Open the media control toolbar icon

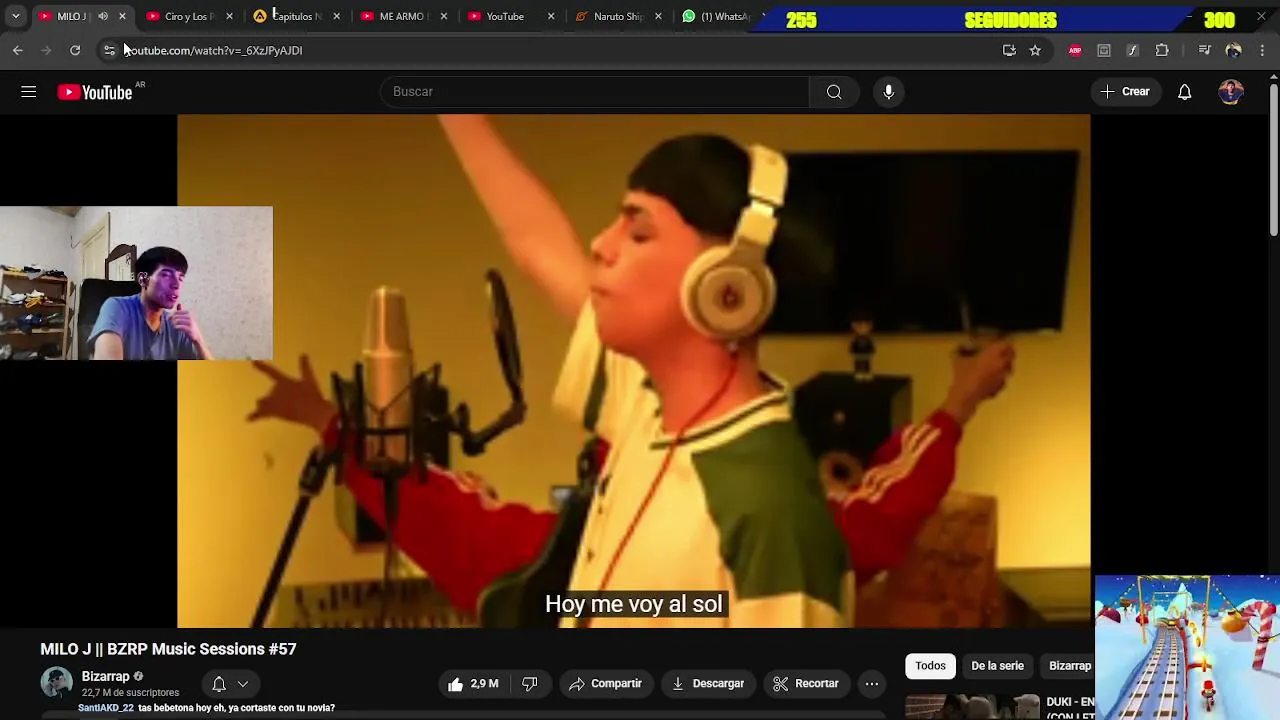click(1204, 50)
